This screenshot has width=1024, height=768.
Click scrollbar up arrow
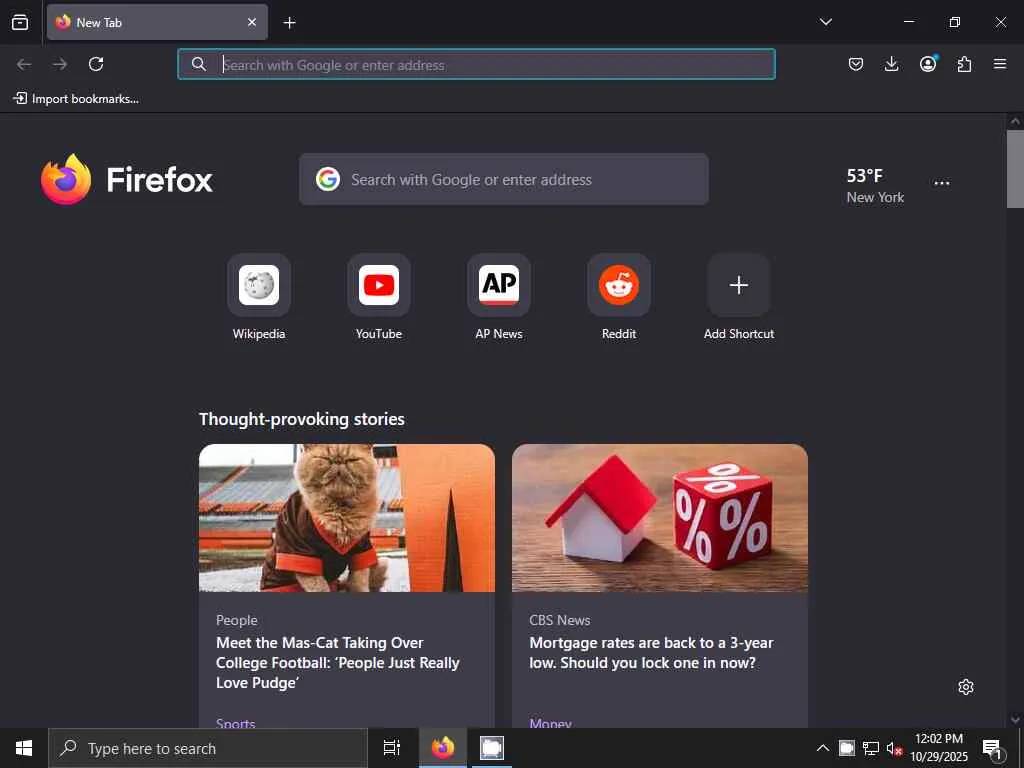point(1015,121)
